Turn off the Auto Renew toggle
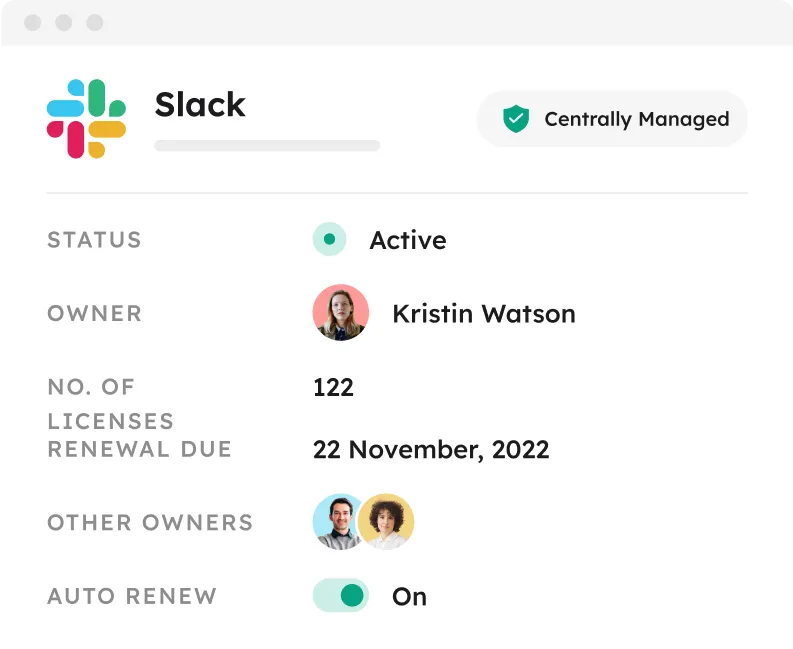The height and width of the screenshot is (649, 793). coord(341,595)
